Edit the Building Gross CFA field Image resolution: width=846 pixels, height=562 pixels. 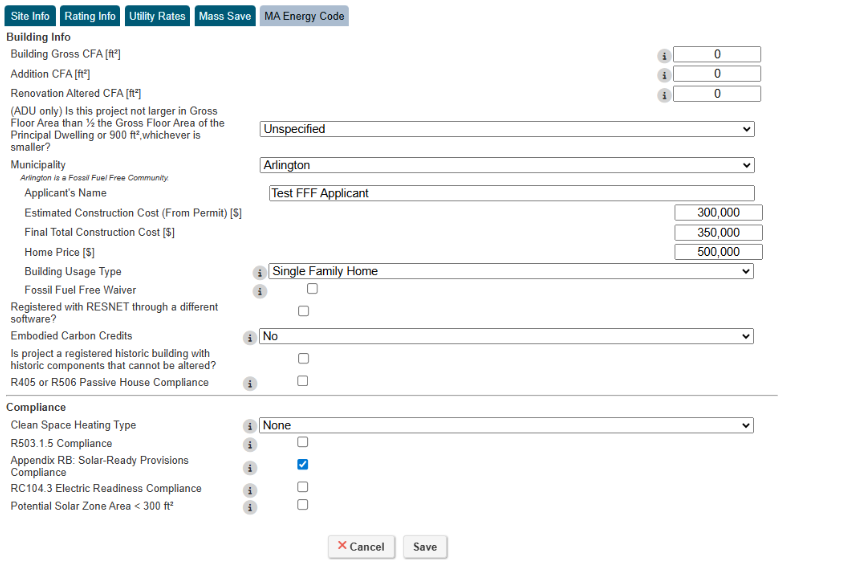click(717, 54)
